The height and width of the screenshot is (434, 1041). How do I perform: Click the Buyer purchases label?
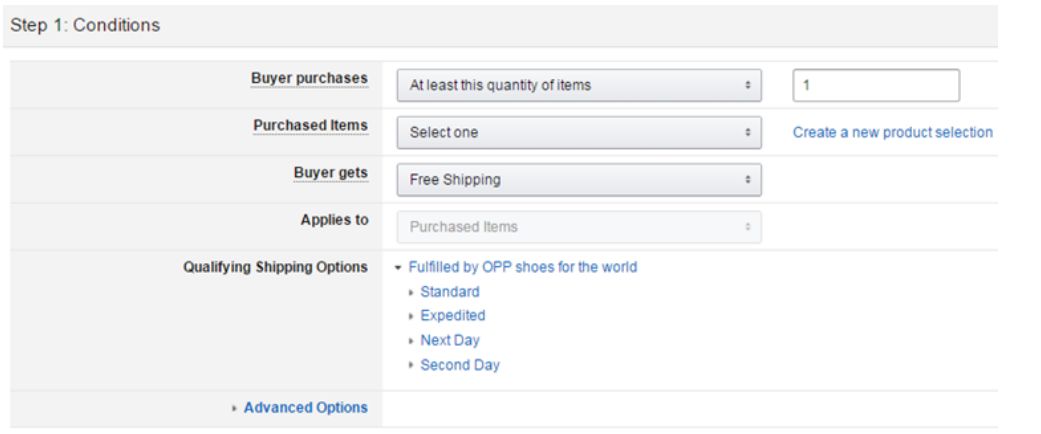[309, 78]
